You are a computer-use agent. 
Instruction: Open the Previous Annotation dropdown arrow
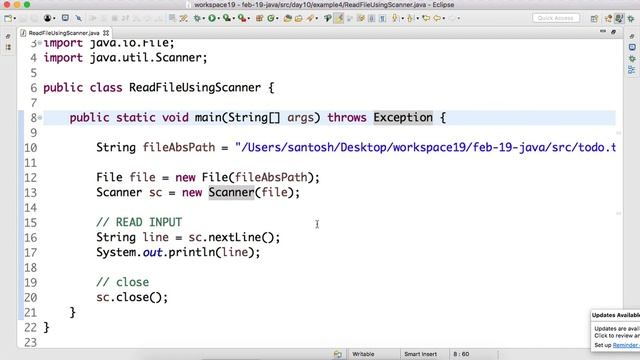(418, 18)
